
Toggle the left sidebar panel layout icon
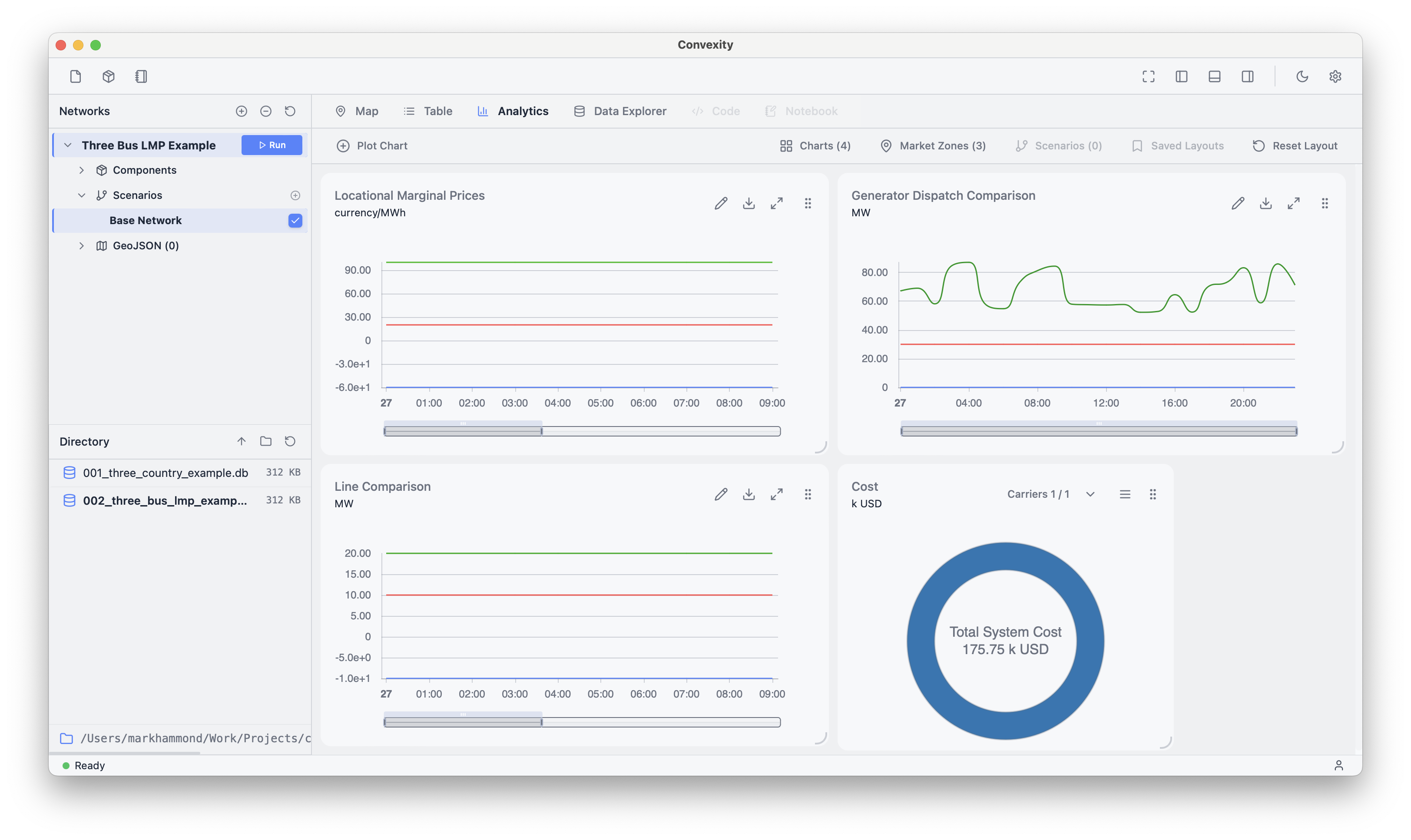point(1181,76)
